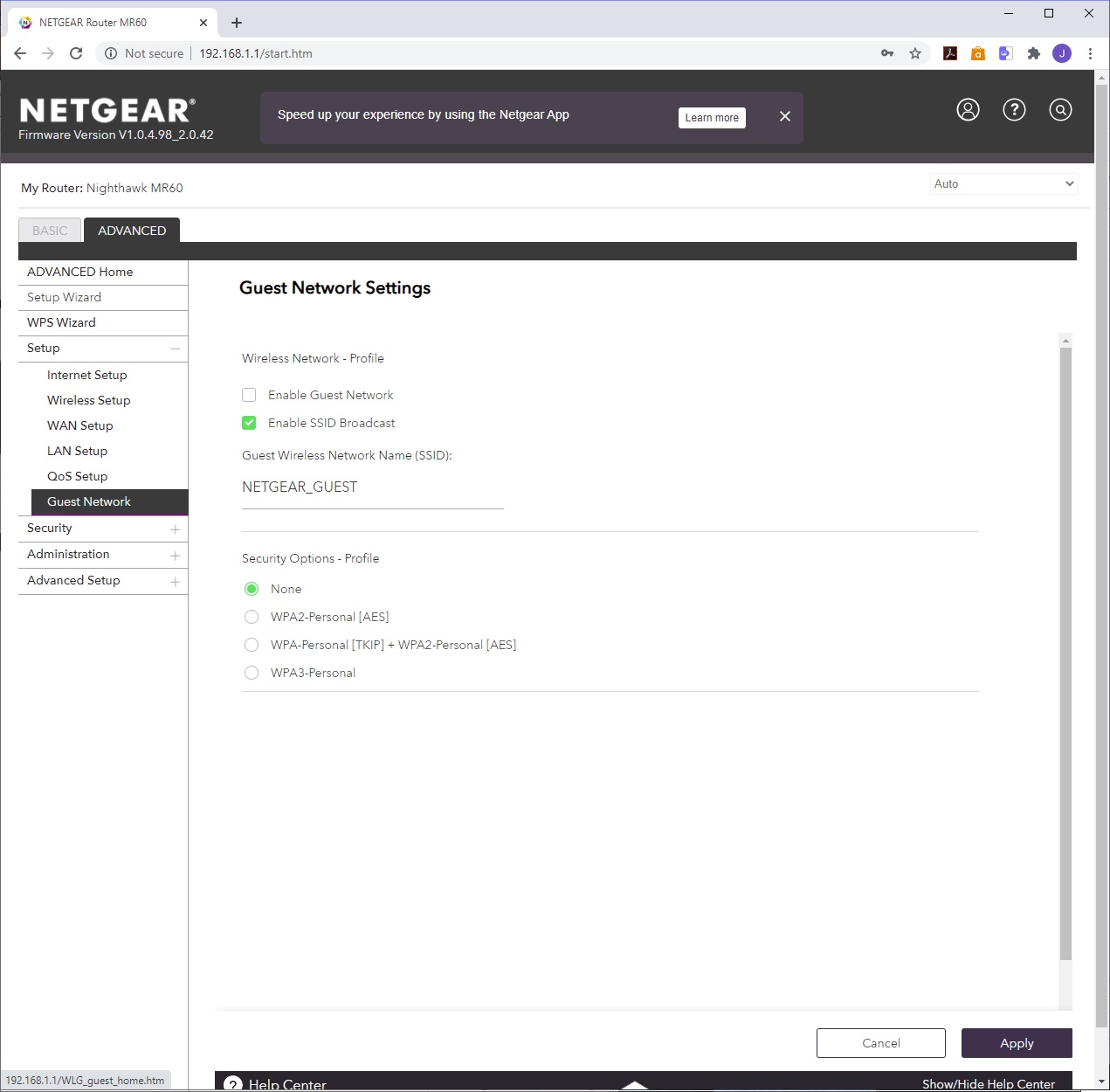This screenshot has width=1110, height=1092.
Task: Reload the router page
Action: (x=76, y=53)
